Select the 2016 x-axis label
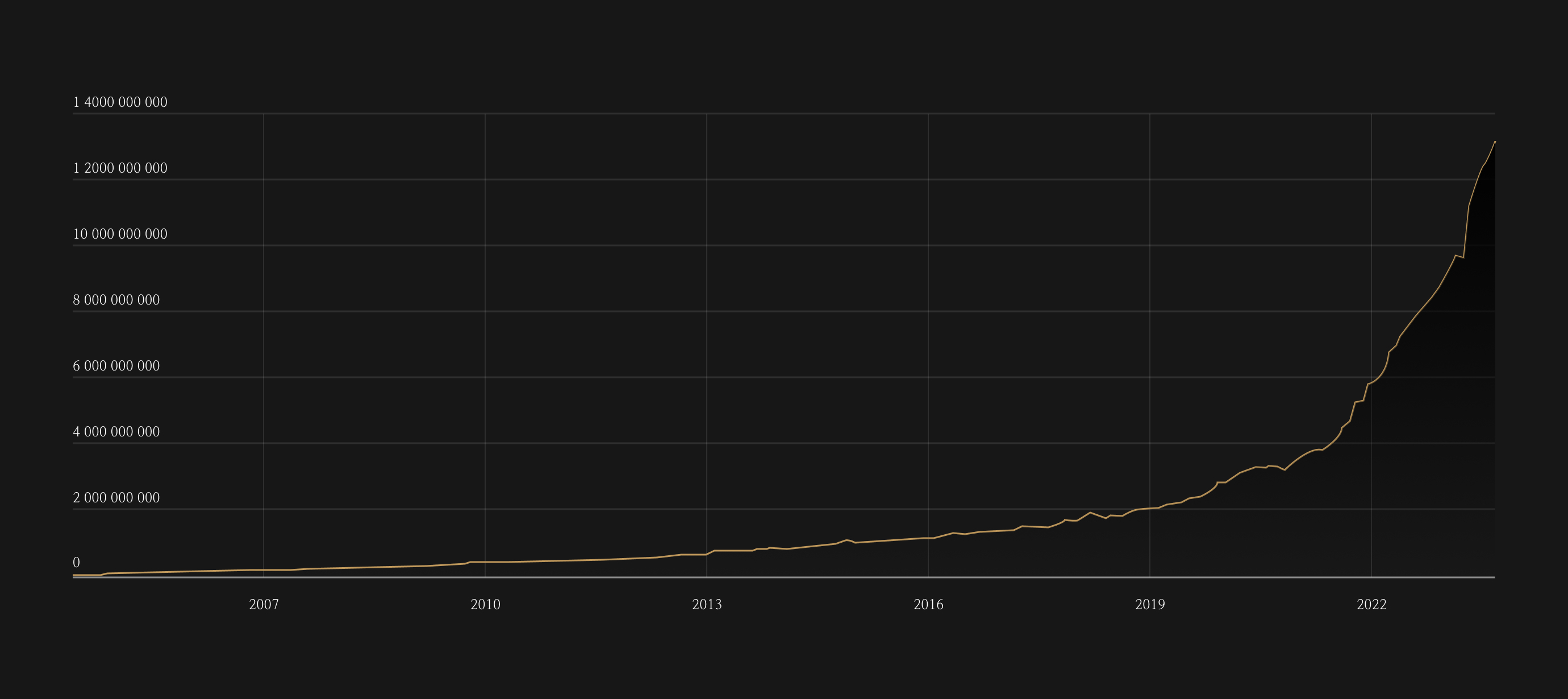The width and height of the screenshot is (1568, 699). (928, 605)
